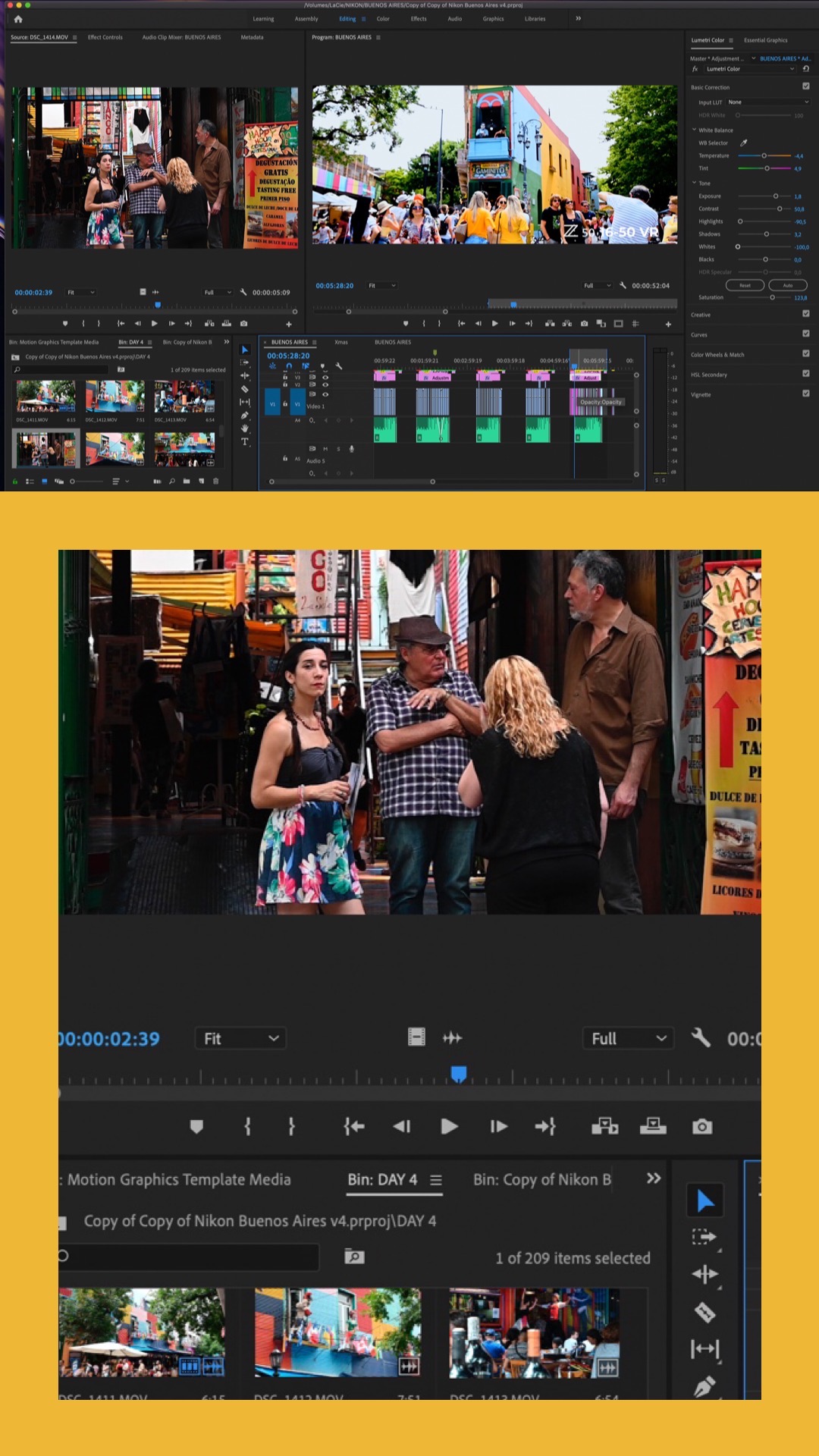Toggle timeline Linked Selection icon
The image size is (819, 1456).
pos(306,366)
